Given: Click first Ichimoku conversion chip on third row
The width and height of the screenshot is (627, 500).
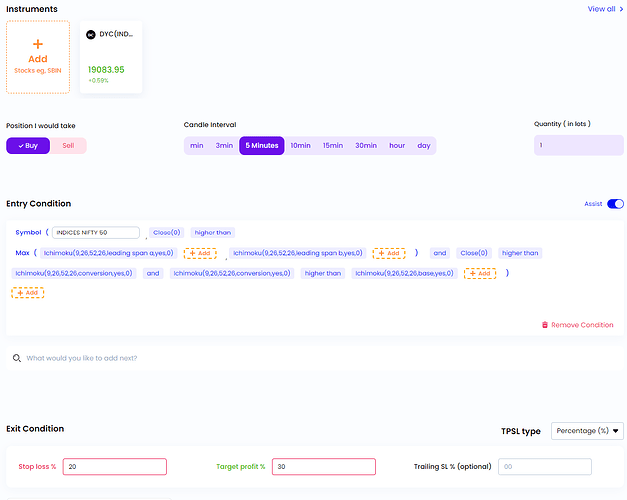Looking at the screenshot, I should (74, 274).
